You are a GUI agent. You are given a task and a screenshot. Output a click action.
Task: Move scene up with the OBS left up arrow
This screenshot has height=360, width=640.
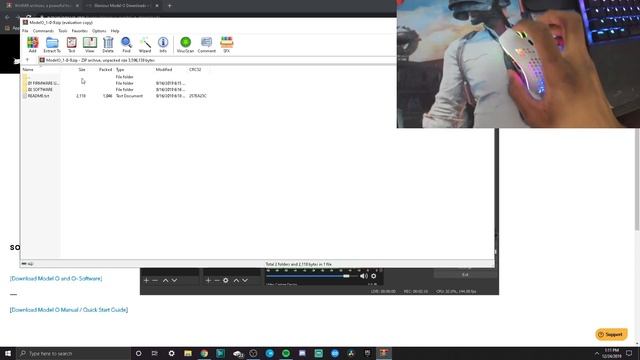tap(165, 280)
